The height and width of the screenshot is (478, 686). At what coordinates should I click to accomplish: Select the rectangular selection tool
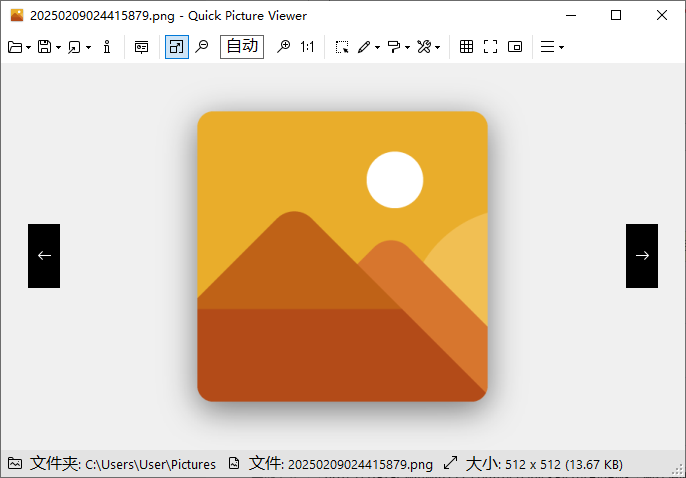pyautogui.click(x=342, y=47)
